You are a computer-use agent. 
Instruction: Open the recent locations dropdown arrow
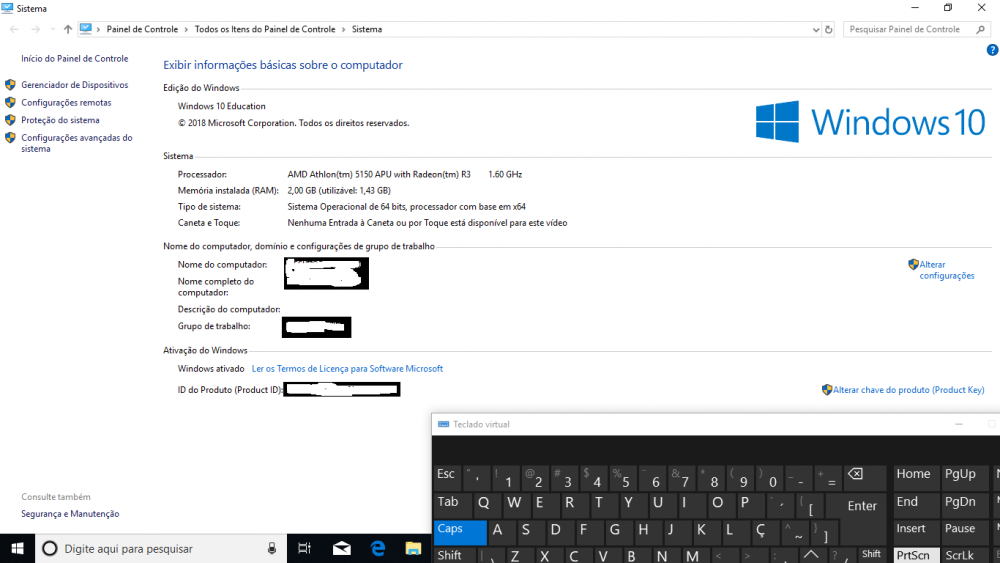point(51,30)
